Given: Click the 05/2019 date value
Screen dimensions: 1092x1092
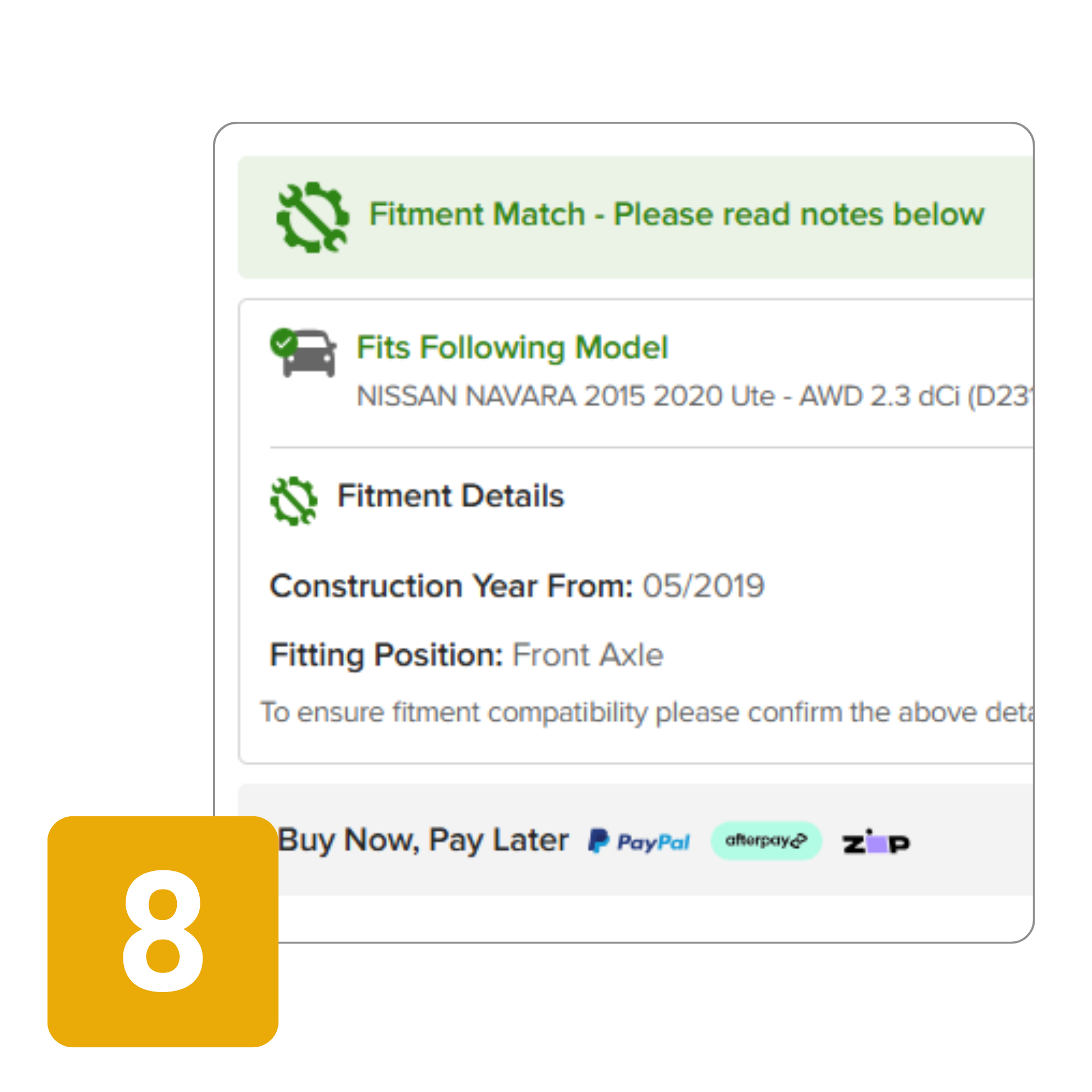Looking at the screenshot, I should tap(704, 586).
